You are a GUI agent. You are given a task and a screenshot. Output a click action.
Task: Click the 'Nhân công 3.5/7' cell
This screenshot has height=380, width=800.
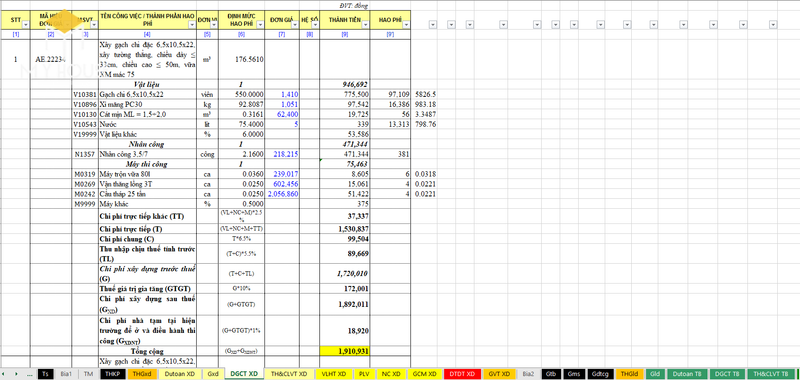(x=147, y=154)
